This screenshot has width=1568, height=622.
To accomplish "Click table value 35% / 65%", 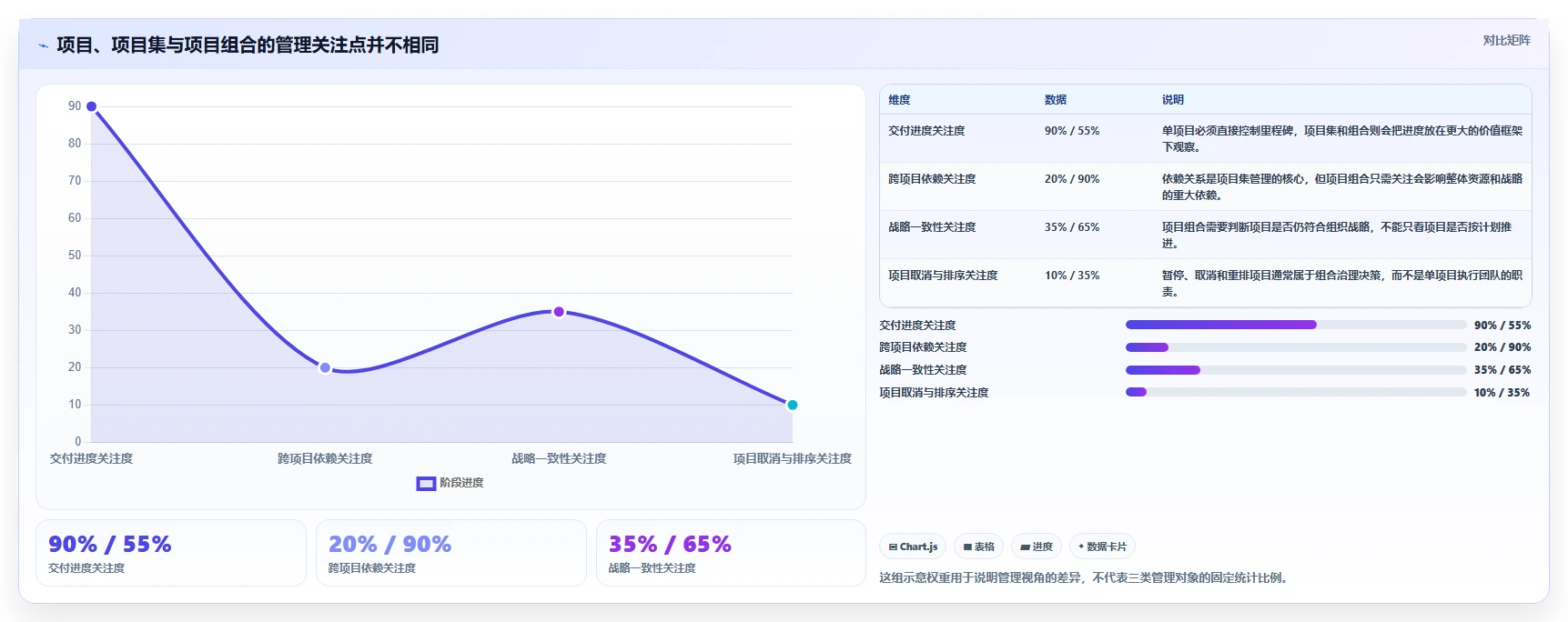I will coord(1072,227).
